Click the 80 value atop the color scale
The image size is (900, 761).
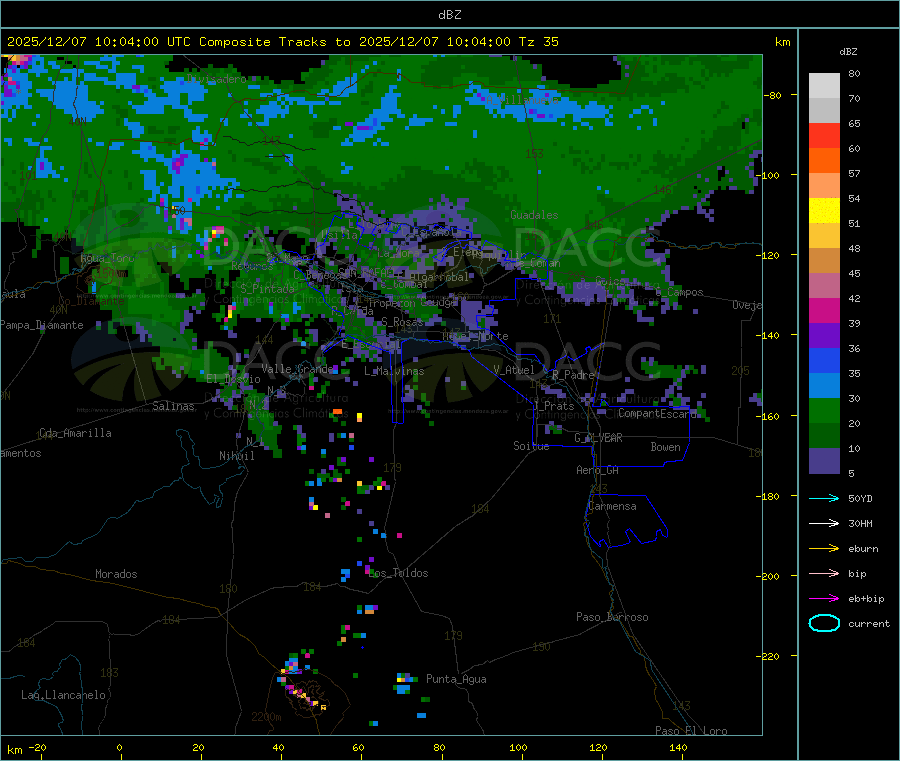854,73
